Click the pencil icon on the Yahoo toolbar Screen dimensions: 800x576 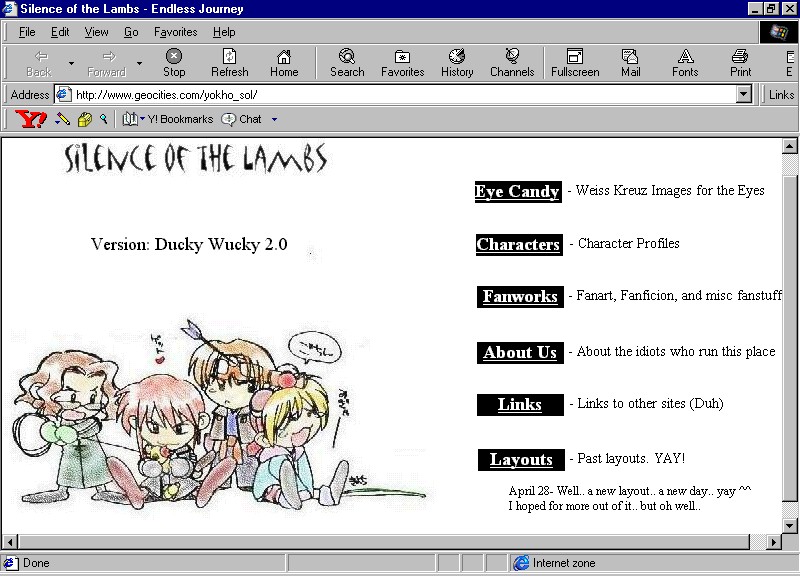pos(63,119)
